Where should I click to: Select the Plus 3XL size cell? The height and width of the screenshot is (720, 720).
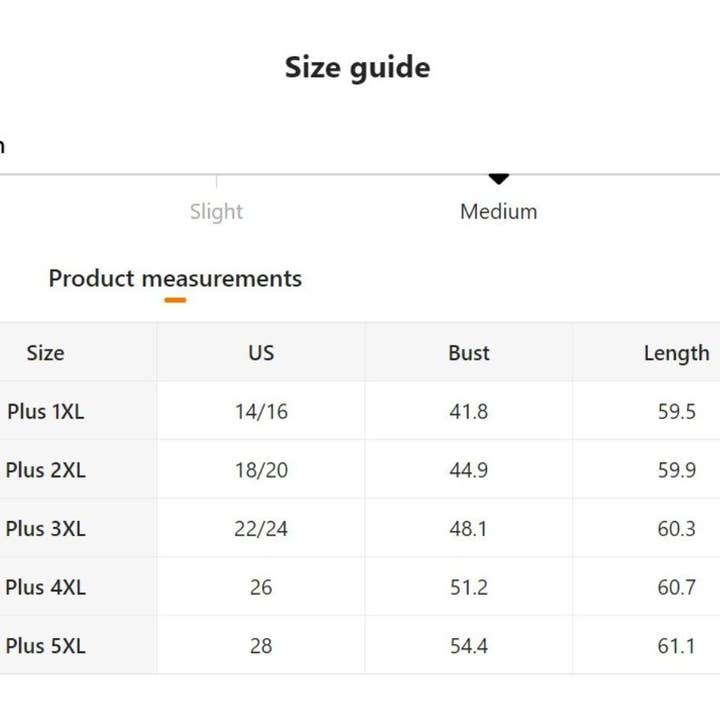[x=45, y=528]
